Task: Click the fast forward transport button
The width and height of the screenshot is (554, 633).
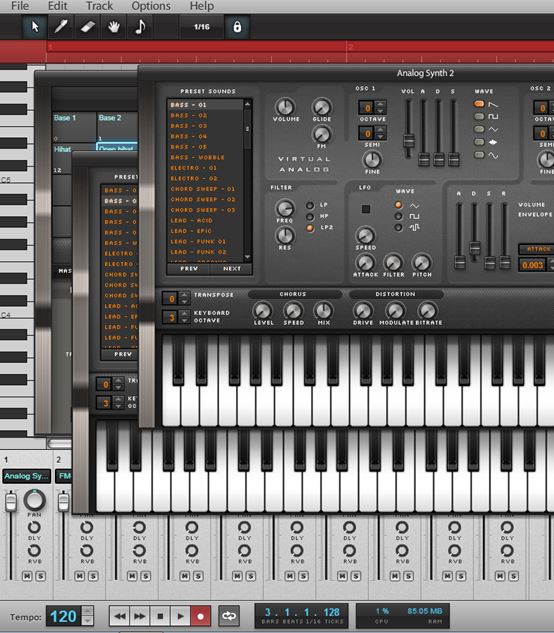Action: [x=140, y=616]
